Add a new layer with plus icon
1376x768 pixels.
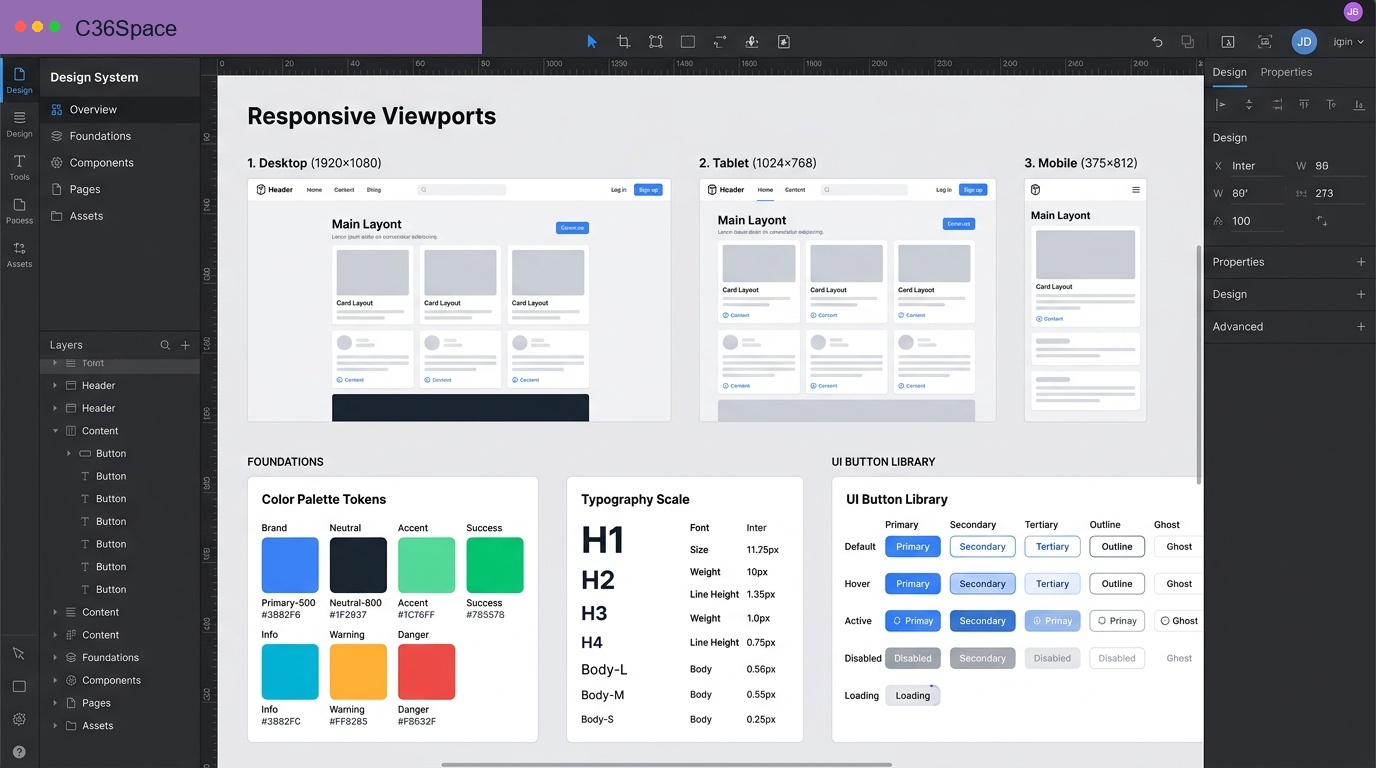185,345
